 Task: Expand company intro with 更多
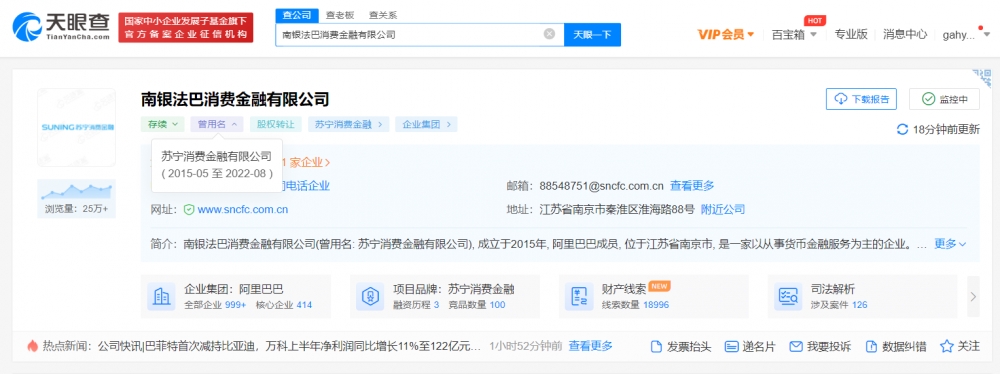[x=950, y=244]
